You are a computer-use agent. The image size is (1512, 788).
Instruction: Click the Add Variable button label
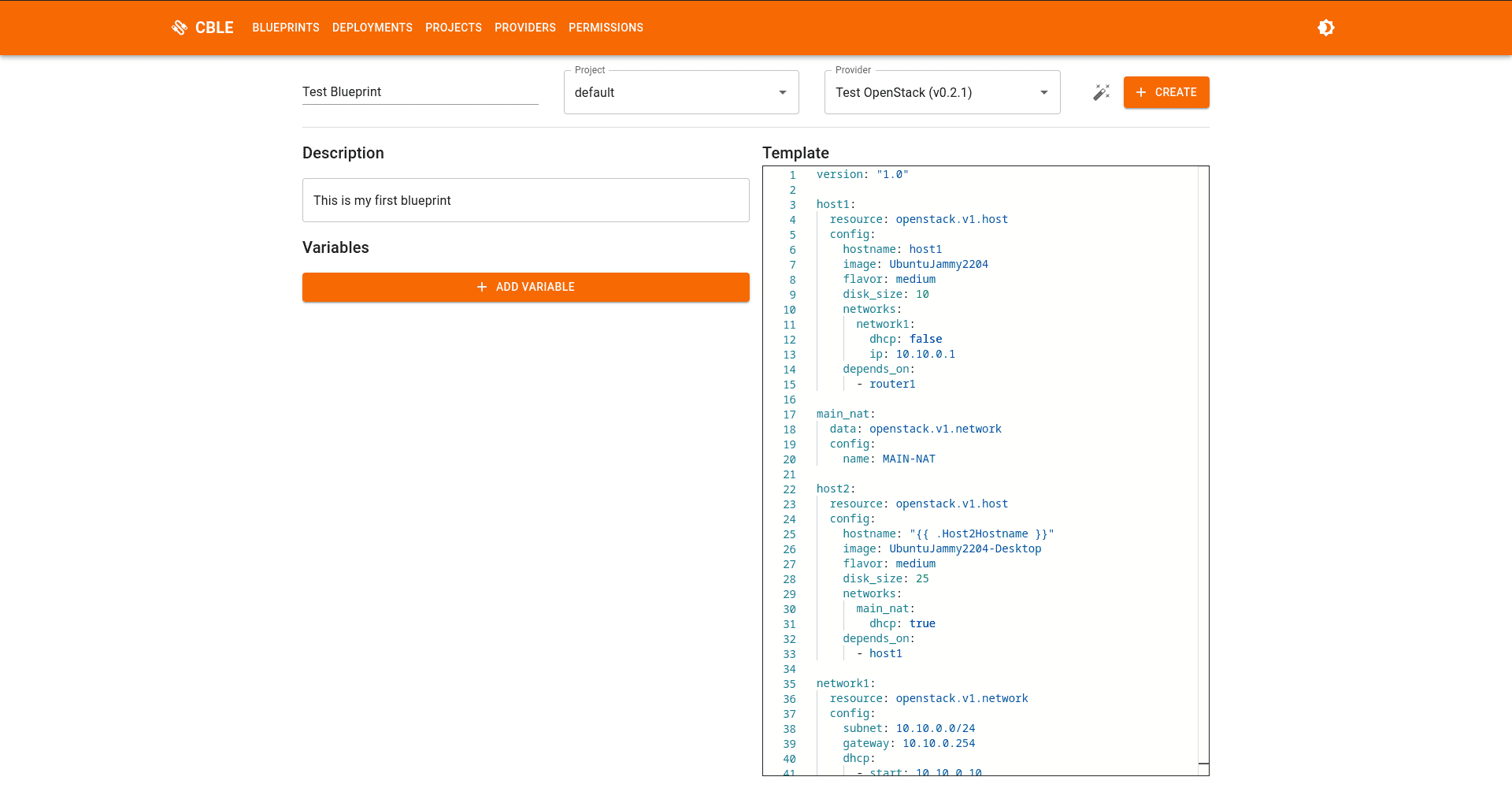click(535, 287)
